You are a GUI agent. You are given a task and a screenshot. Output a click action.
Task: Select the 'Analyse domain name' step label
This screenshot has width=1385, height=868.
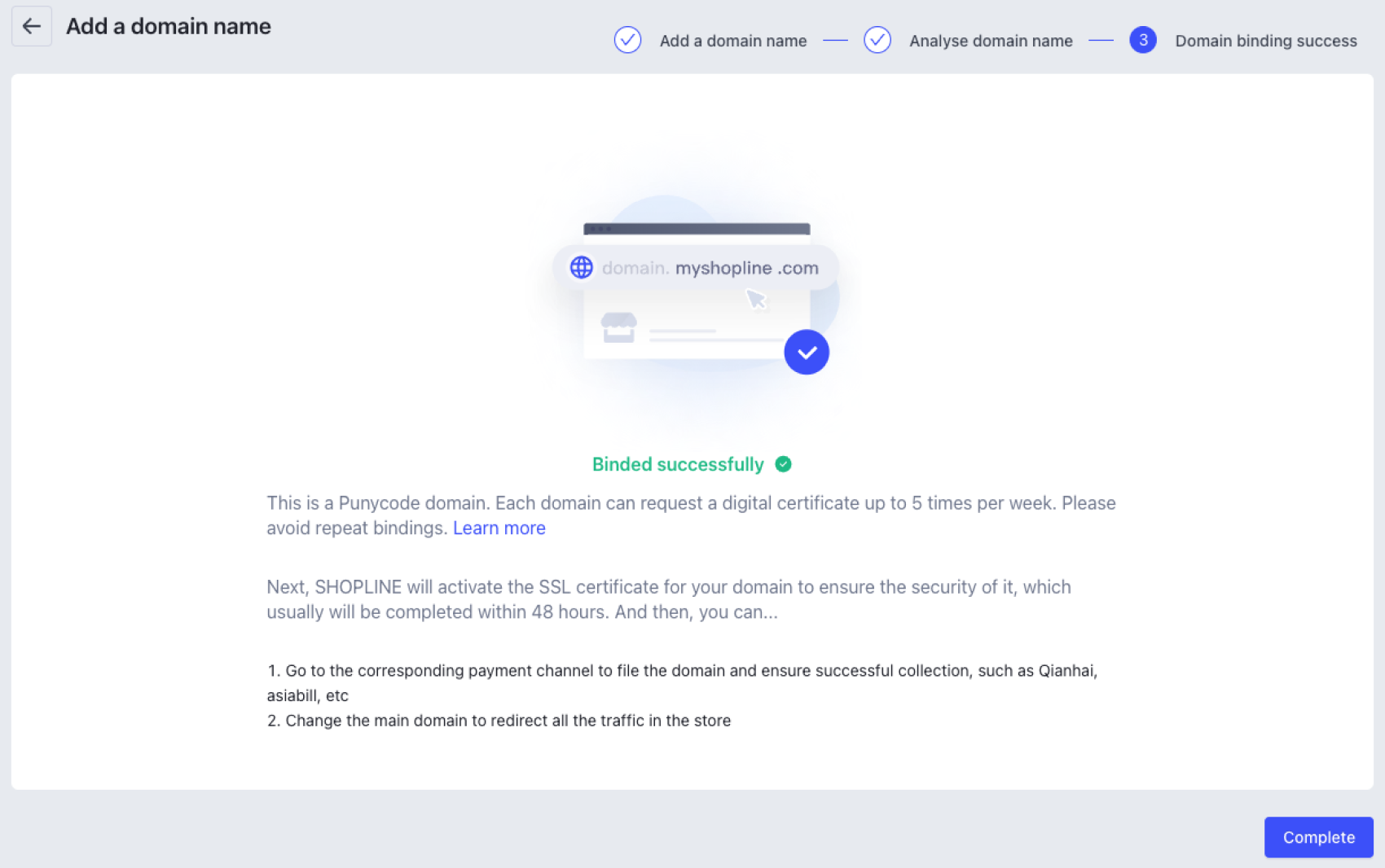click(x=991, y=41)
